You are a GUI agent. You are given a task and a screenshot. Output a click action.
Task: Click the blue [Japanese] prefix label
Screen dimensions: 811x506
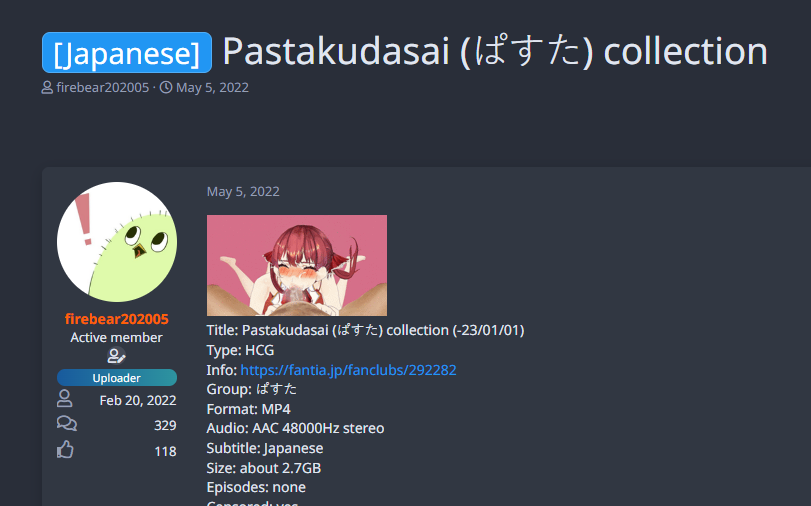coord(127,52)
